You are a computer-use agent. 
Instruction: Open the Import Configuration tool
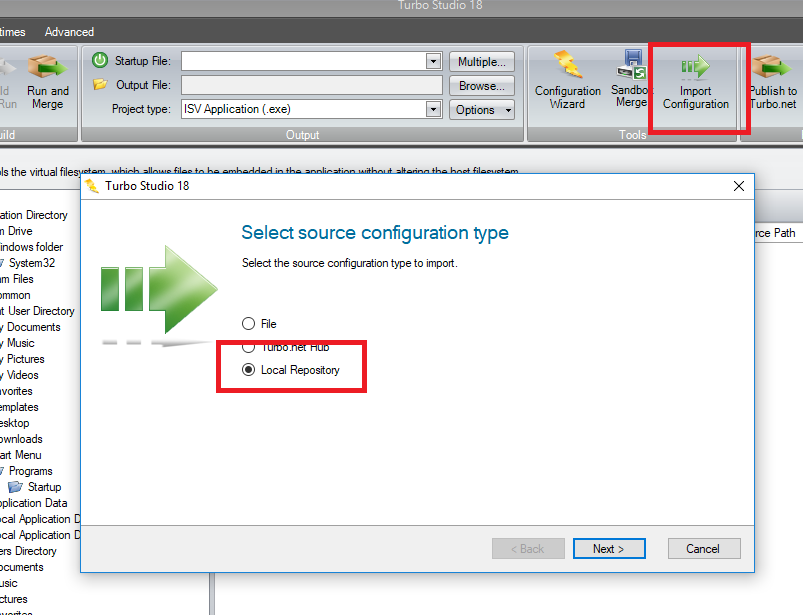coord(695,82)
